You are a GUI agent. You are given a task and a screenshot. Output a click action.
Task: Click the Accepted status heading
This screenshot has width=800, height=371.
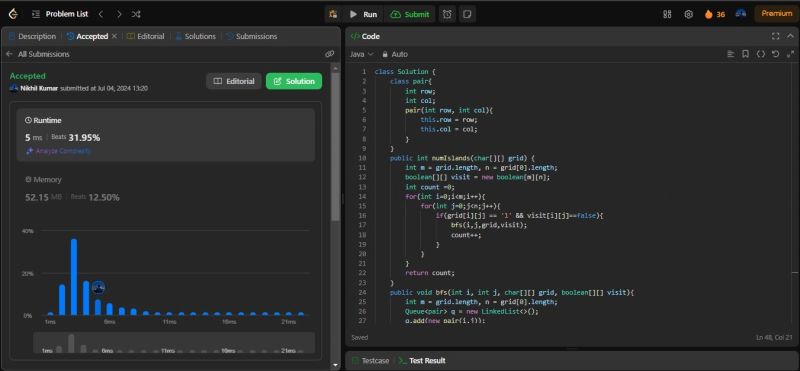coord(28,76)
